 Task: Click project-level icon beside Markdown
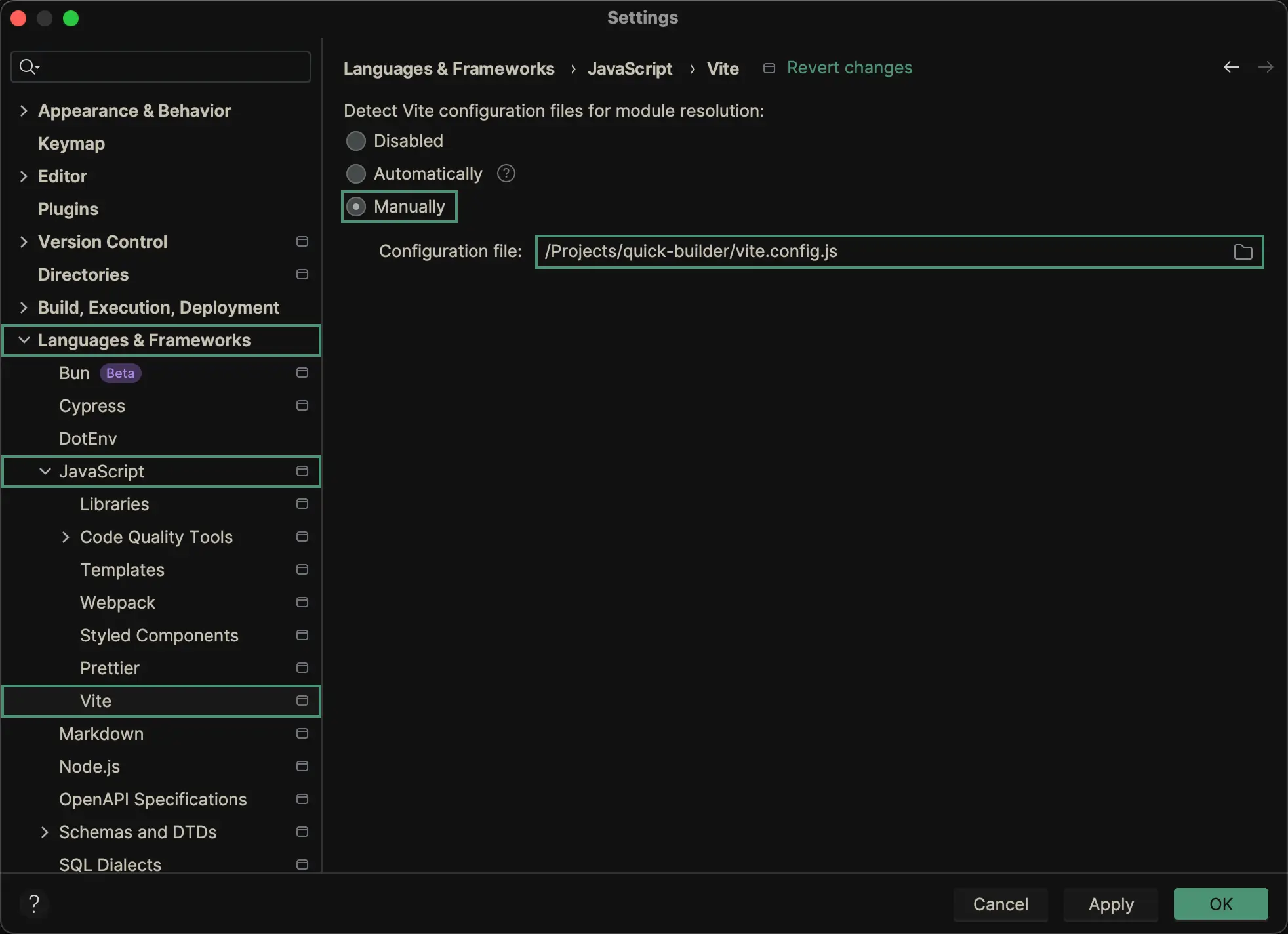point(302,733)
